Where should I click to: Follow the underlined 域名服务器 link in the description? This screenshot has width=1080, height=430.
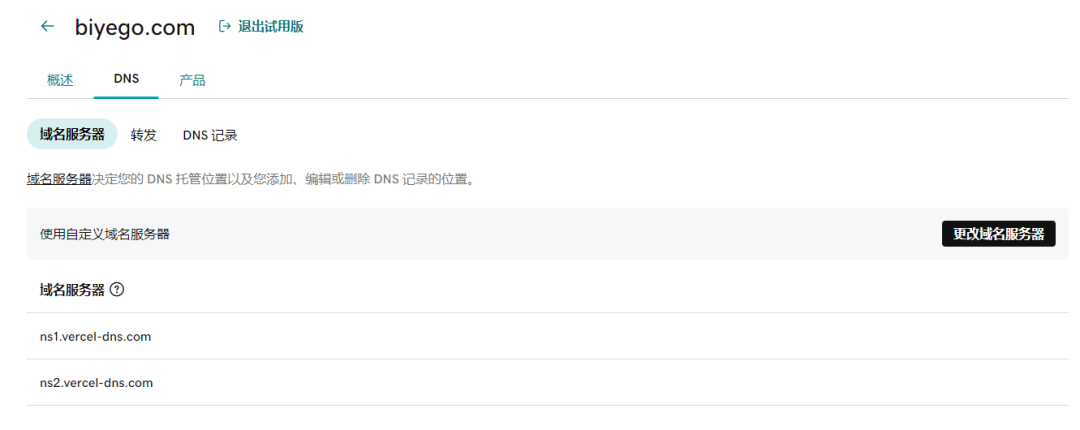[x=59, y=180]
